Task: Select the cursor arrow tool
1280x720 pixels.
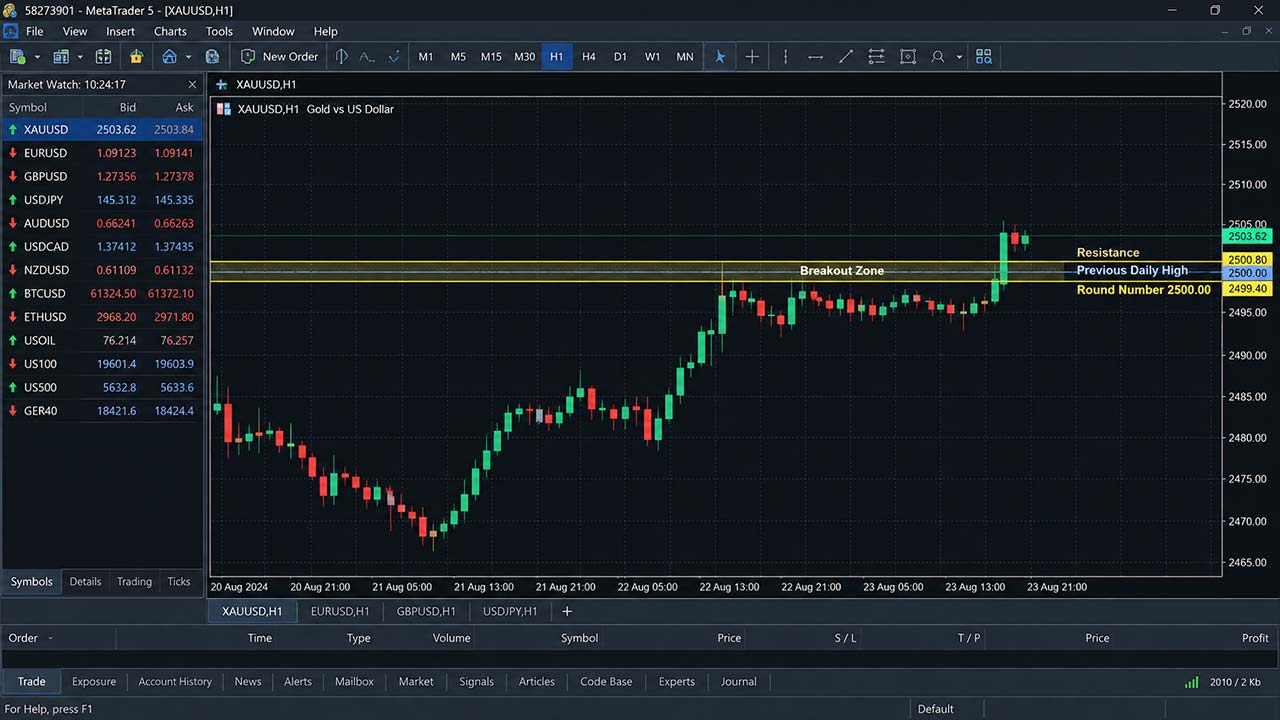Action: (x=720, y=57)
